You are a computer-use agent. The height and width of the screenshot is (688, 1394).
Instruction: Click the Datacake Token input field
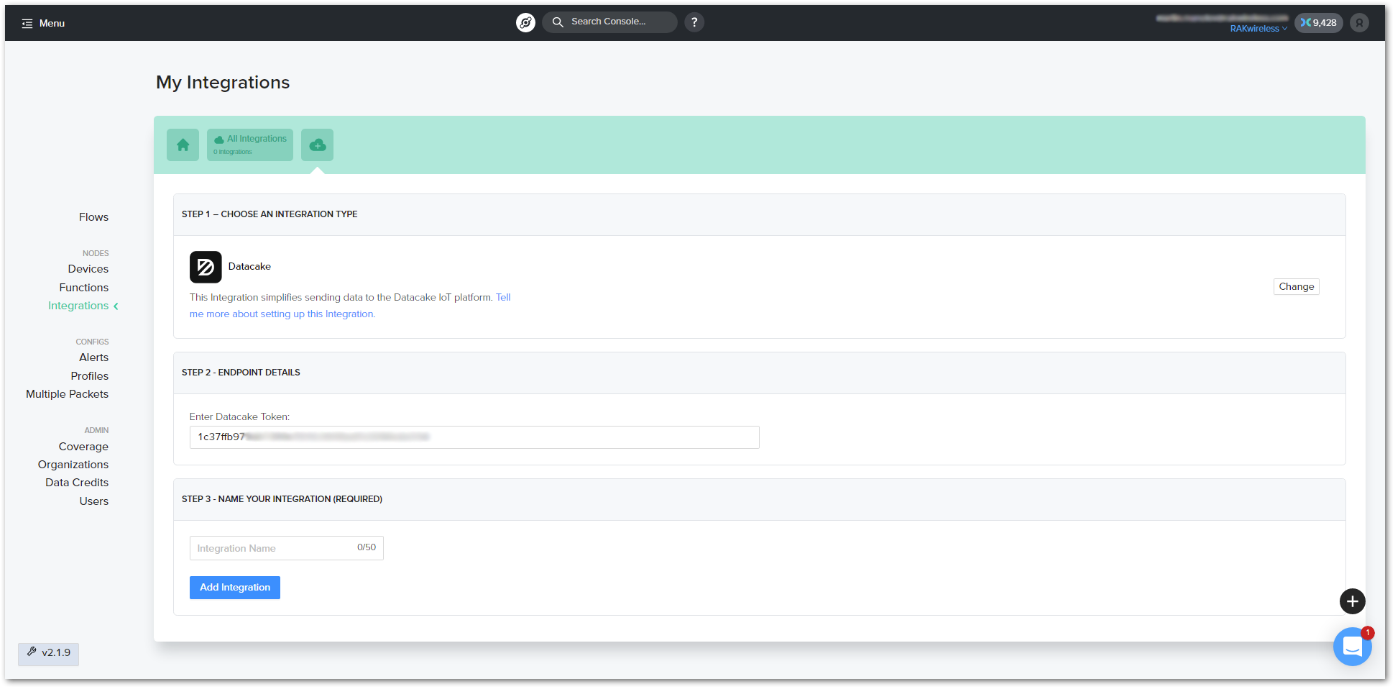(474, 437)
